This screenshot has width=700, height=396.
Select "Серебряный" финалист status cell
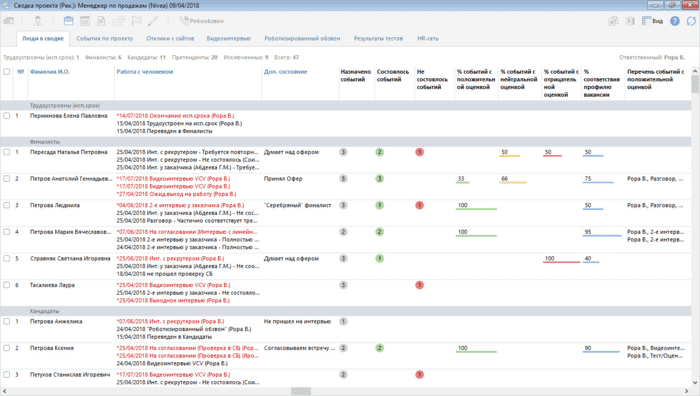(297, 205)
